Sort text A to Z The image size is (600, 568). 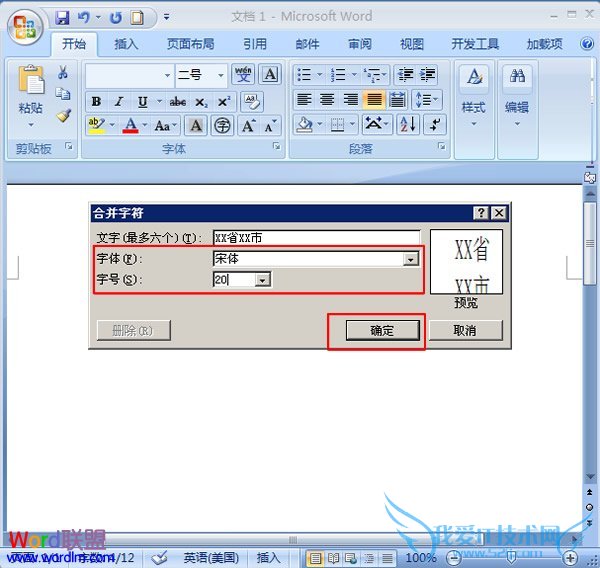click(408, 124)
